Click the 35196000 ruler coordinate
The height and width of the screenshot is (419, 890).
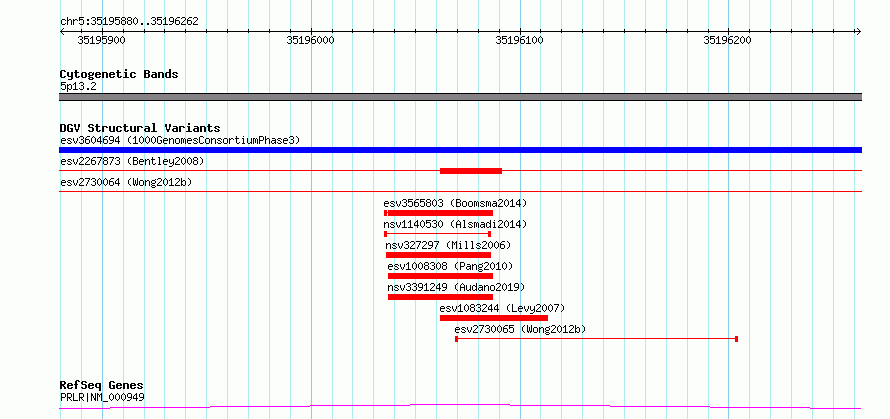(310, 40)
